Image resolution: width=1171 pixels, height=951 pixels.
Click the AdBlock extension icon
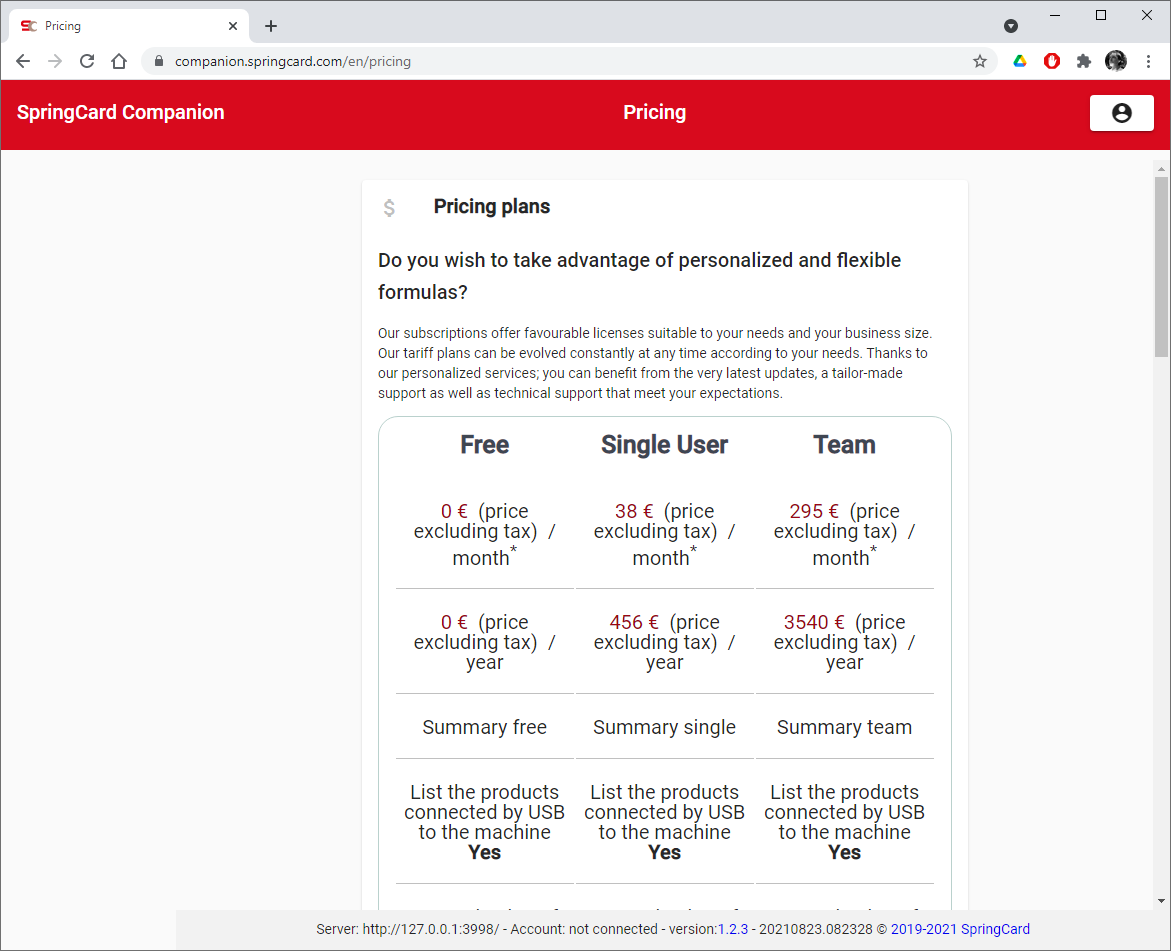pyautogui.click(x=1051, y=61)
